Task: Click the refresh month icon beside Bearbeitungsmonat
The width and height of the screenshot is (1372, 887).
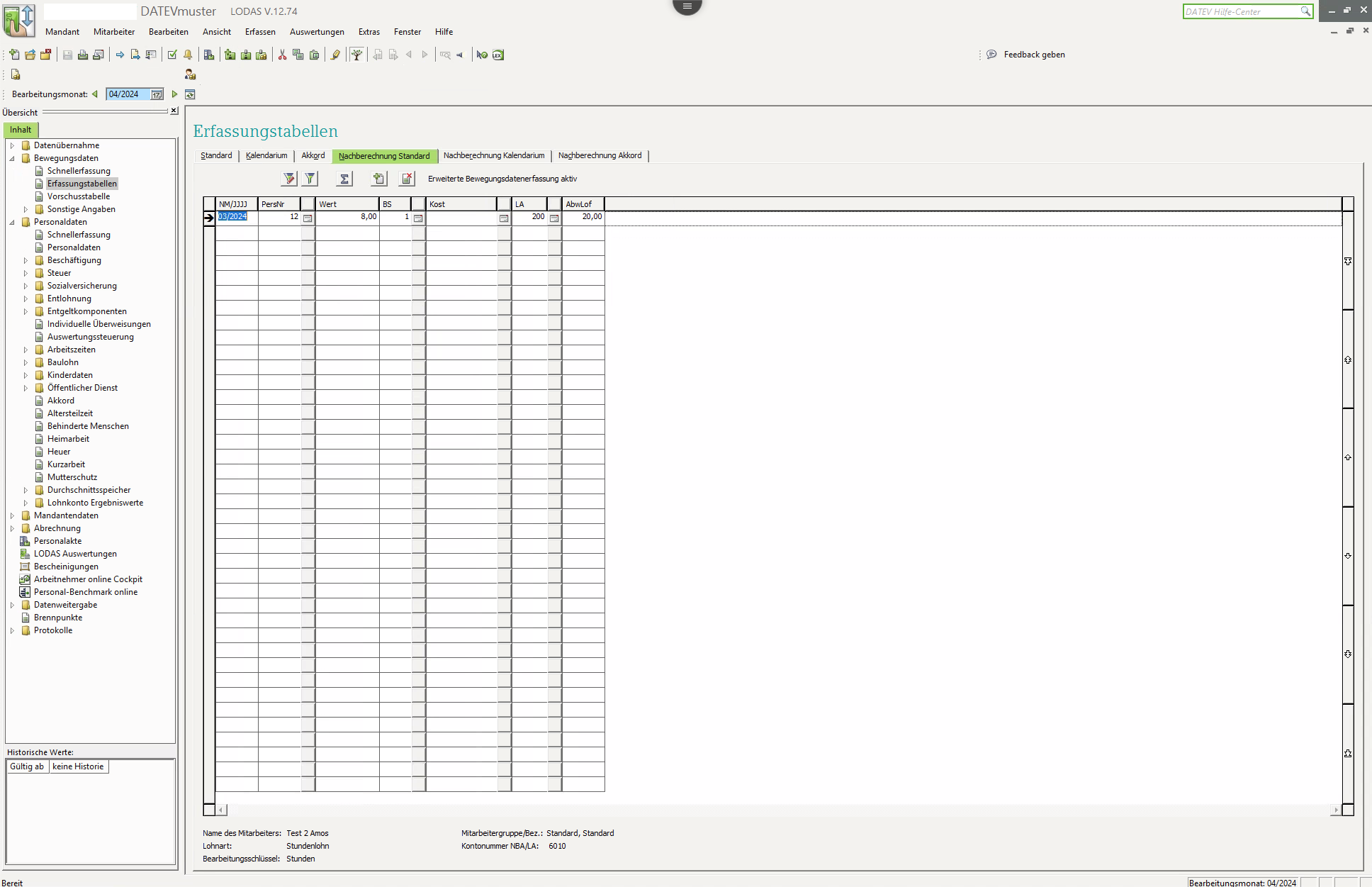Action: (190, 94)
